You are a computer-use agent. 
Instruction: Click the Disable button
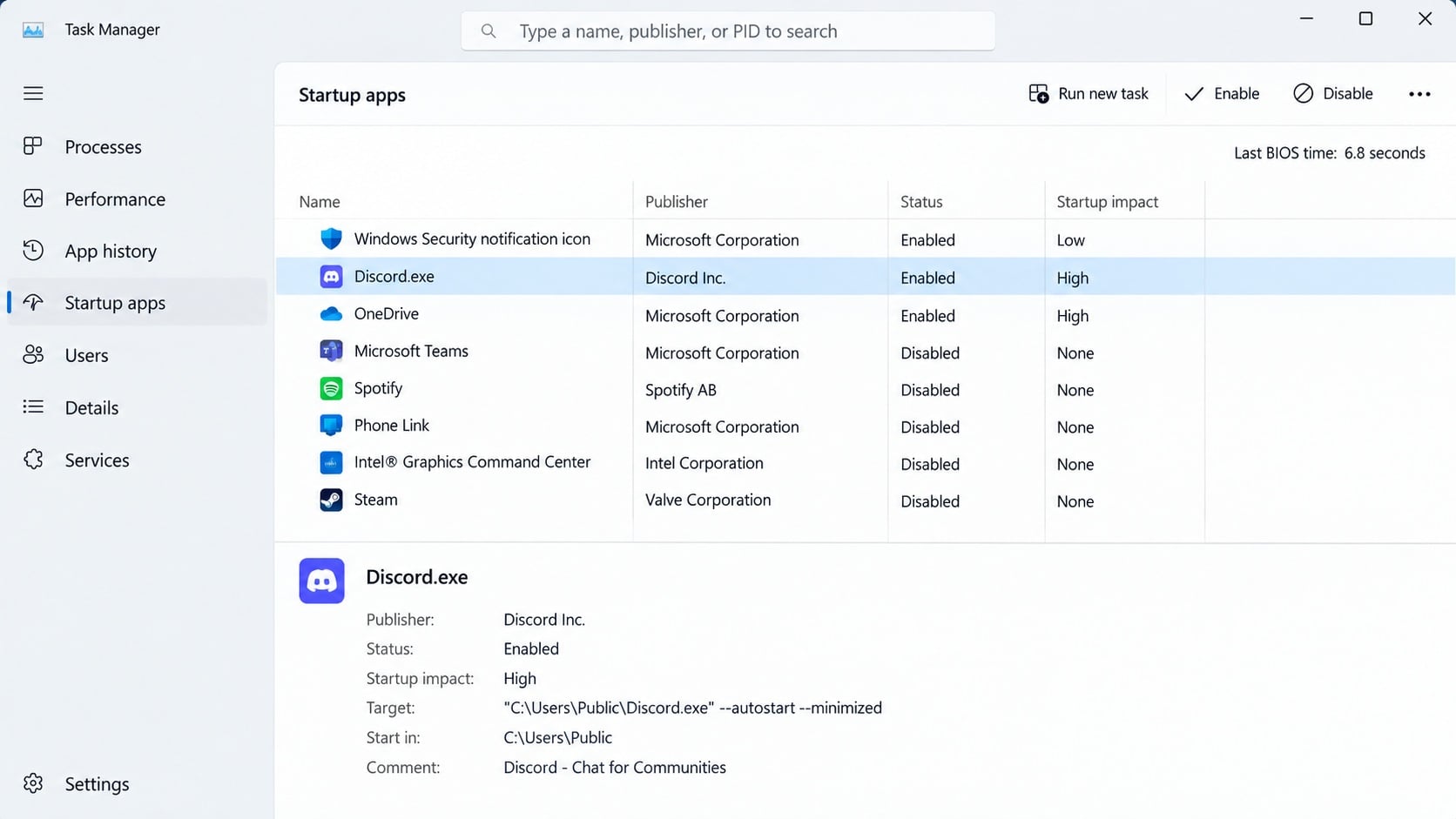[x=1333, y=93]
